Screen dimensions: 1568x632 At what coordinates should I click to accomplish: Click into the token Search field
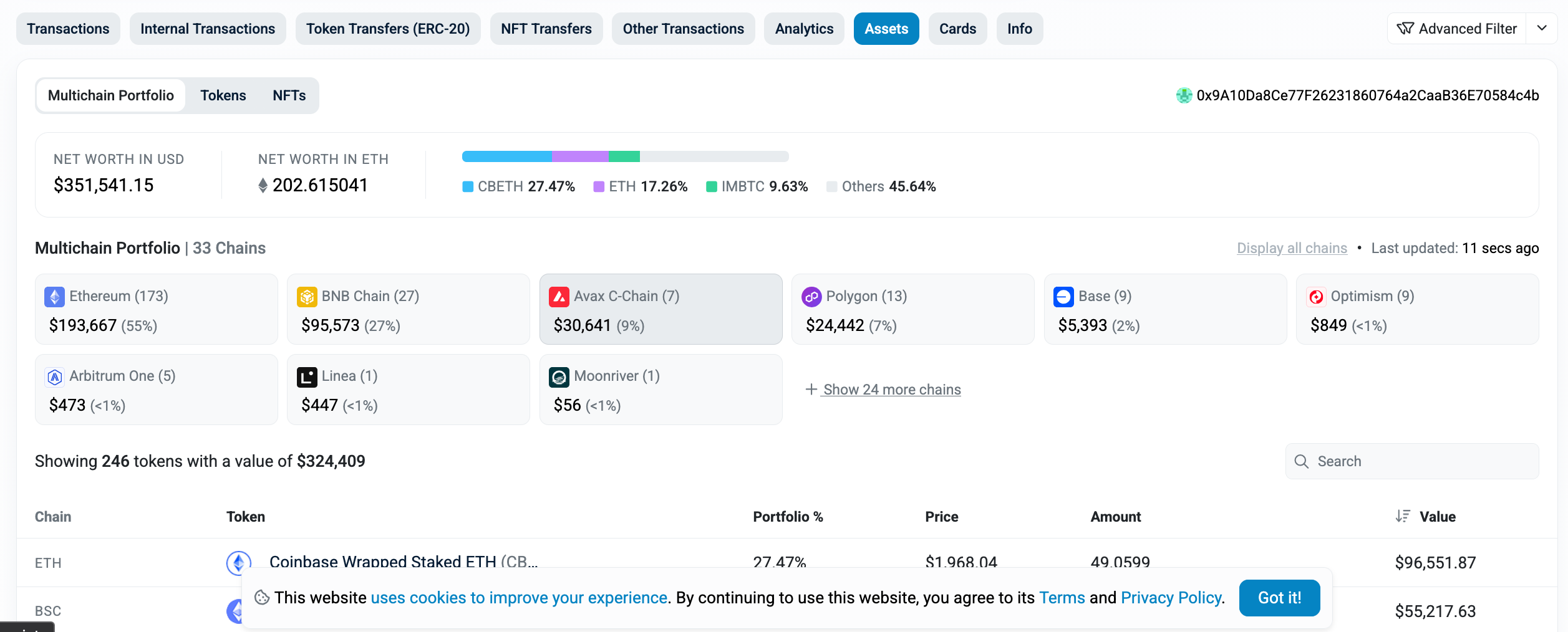click(x=1412, y=461)
